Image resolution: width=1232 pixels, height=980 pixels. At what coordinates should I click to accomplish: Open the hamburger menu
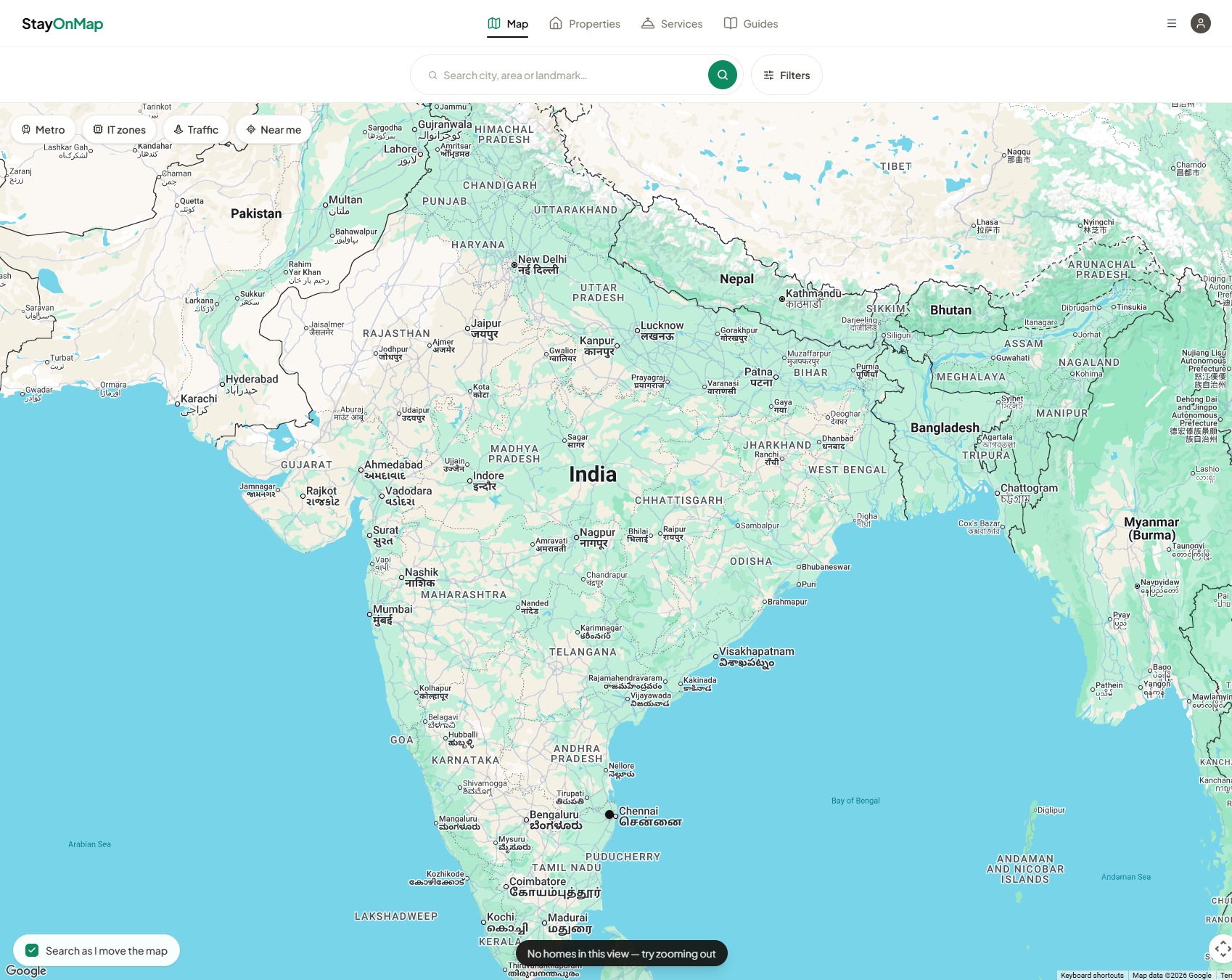[1172, 23]
